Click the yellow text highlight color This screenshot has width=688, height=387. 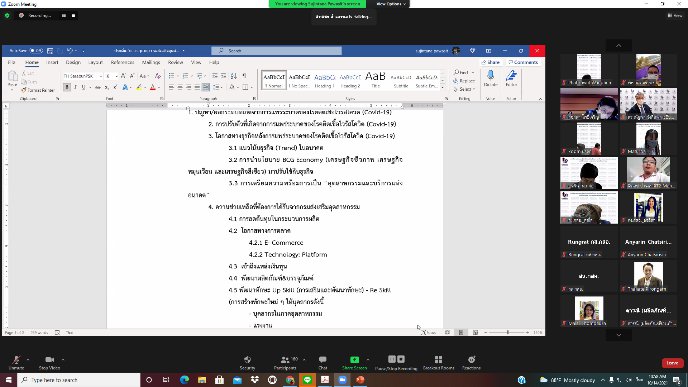pyautogui.click(x=139, y=87)
